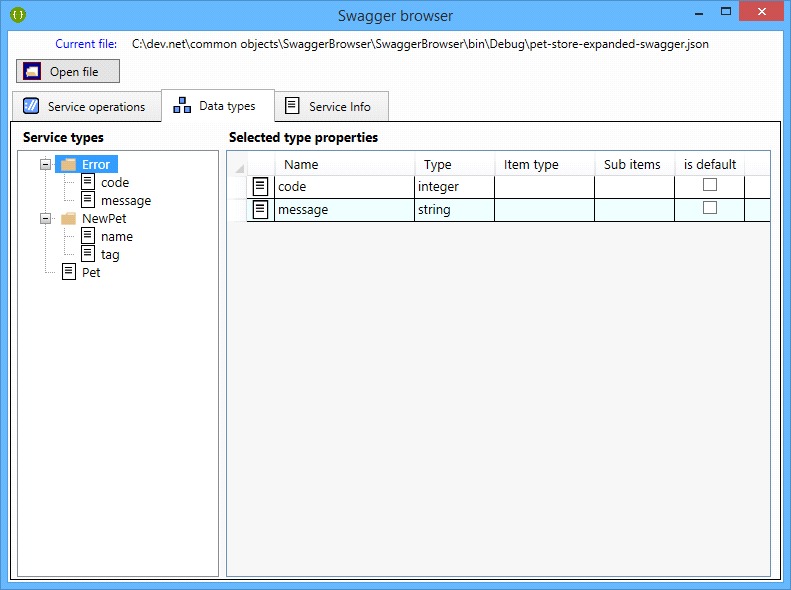Collapse the Error tree node
The width and height of the screenshot is (791, 590).
pos(45,164)
